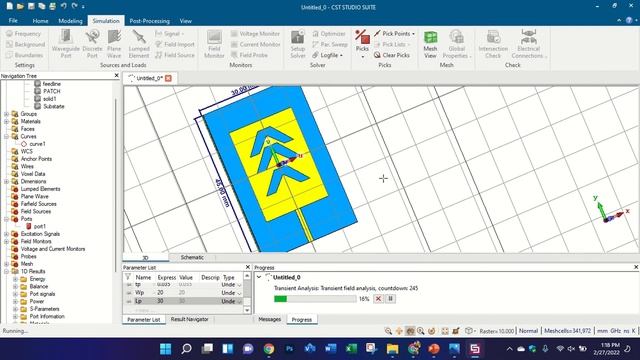Collapse the Untitled_0 progress entry
This screenshot has height=360, width=640.
pyautogui.click(x=259, y=277)
